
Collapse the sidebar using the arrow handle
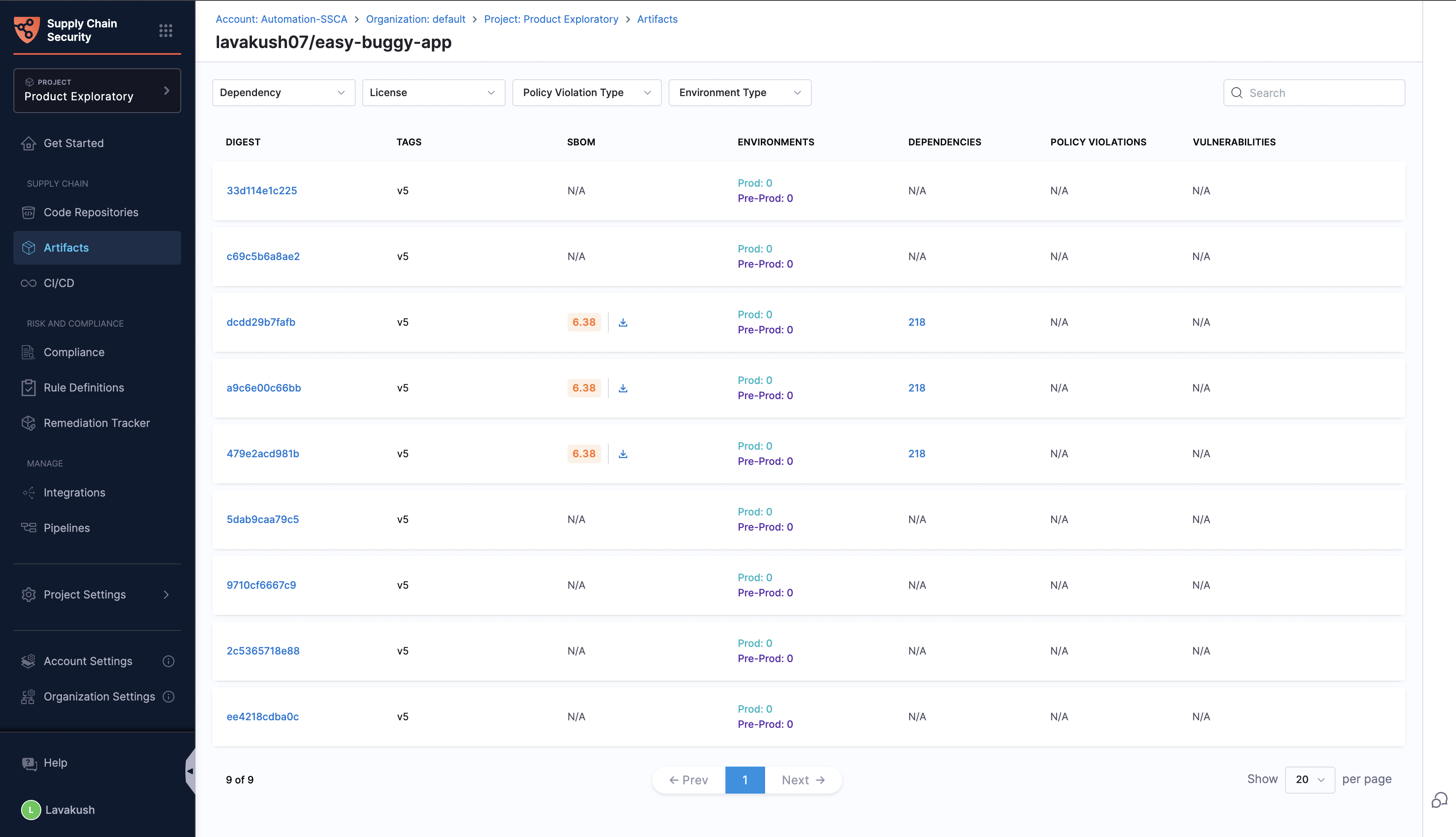tap(190, 771)
